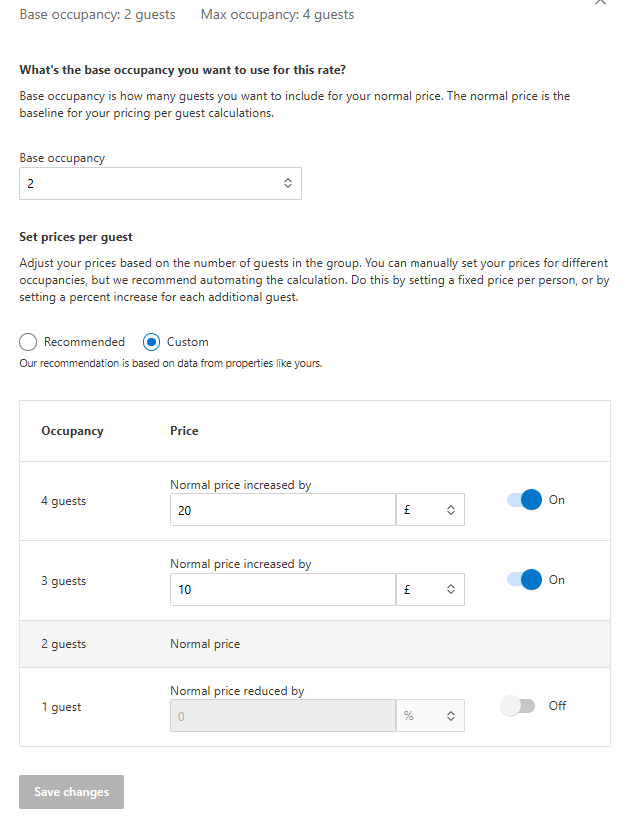Open percent unit dropdown for 1 guest

(x=430, y=716)
